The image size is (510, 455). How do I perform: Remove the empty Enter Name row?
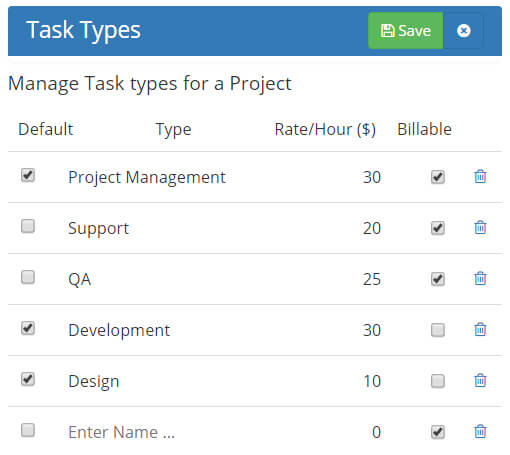(480, 431)
